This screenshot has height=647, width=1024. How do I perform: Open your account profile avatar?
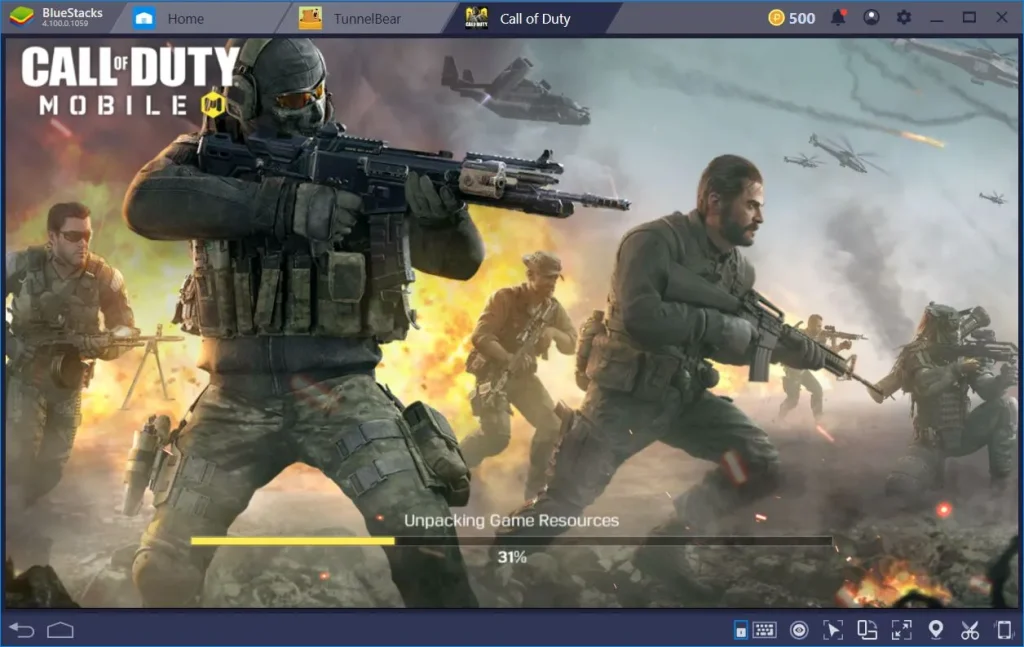(871, 17)
